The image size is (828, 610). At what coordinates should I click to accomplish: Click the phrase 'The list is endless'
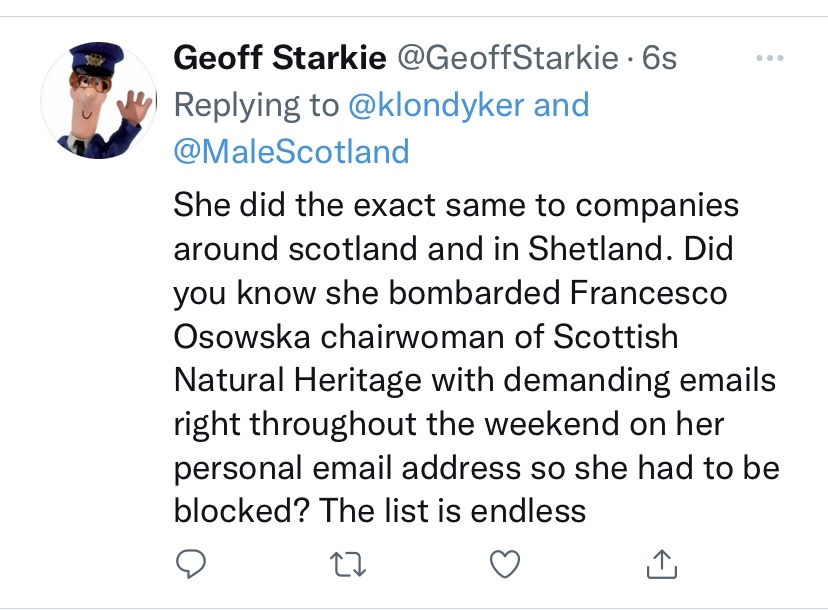[453, 512]
